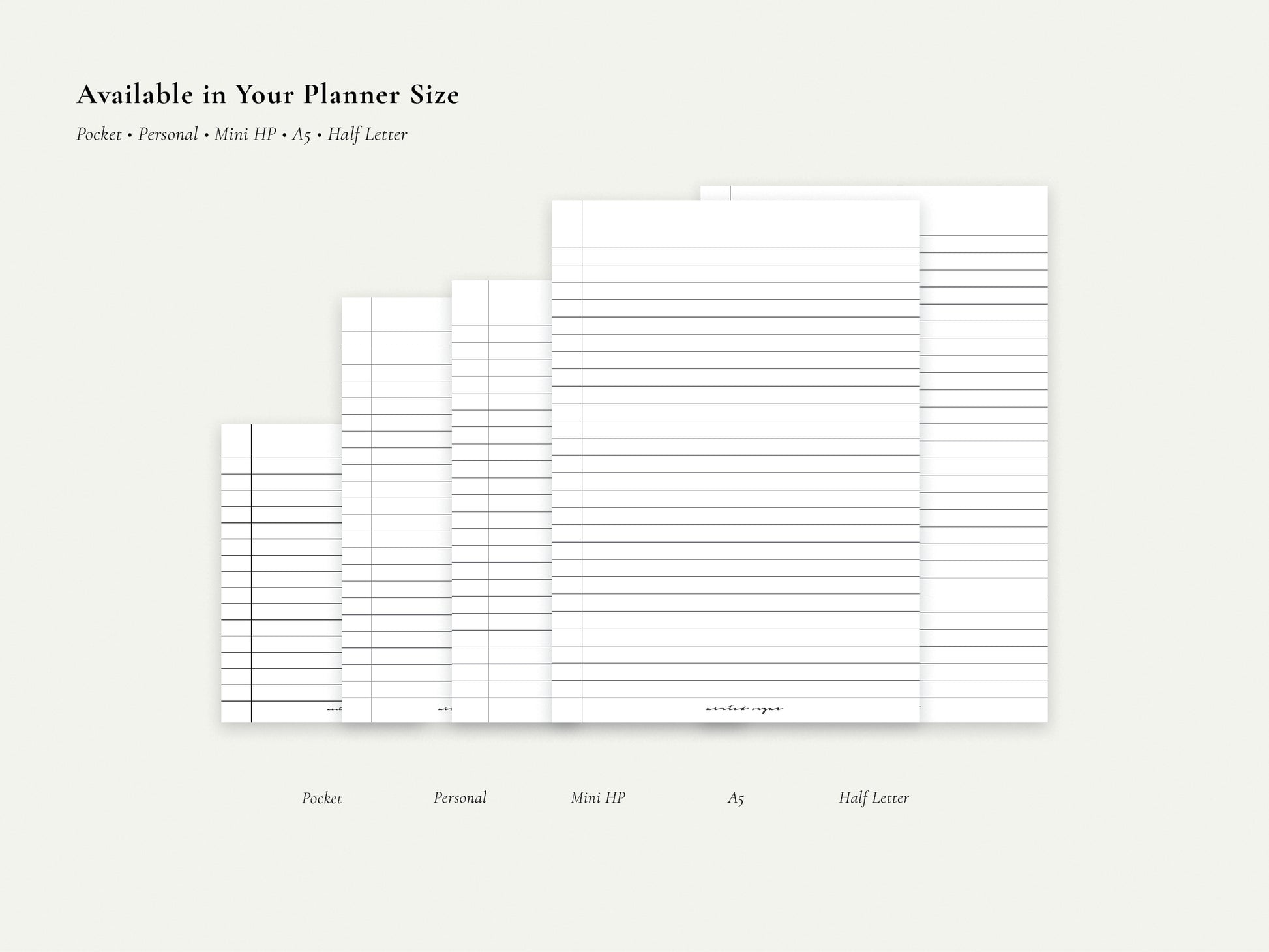Click "Half Letter" in the italic subtitle line
This screenshot has height=952, width=1269.
click(367, 134)
